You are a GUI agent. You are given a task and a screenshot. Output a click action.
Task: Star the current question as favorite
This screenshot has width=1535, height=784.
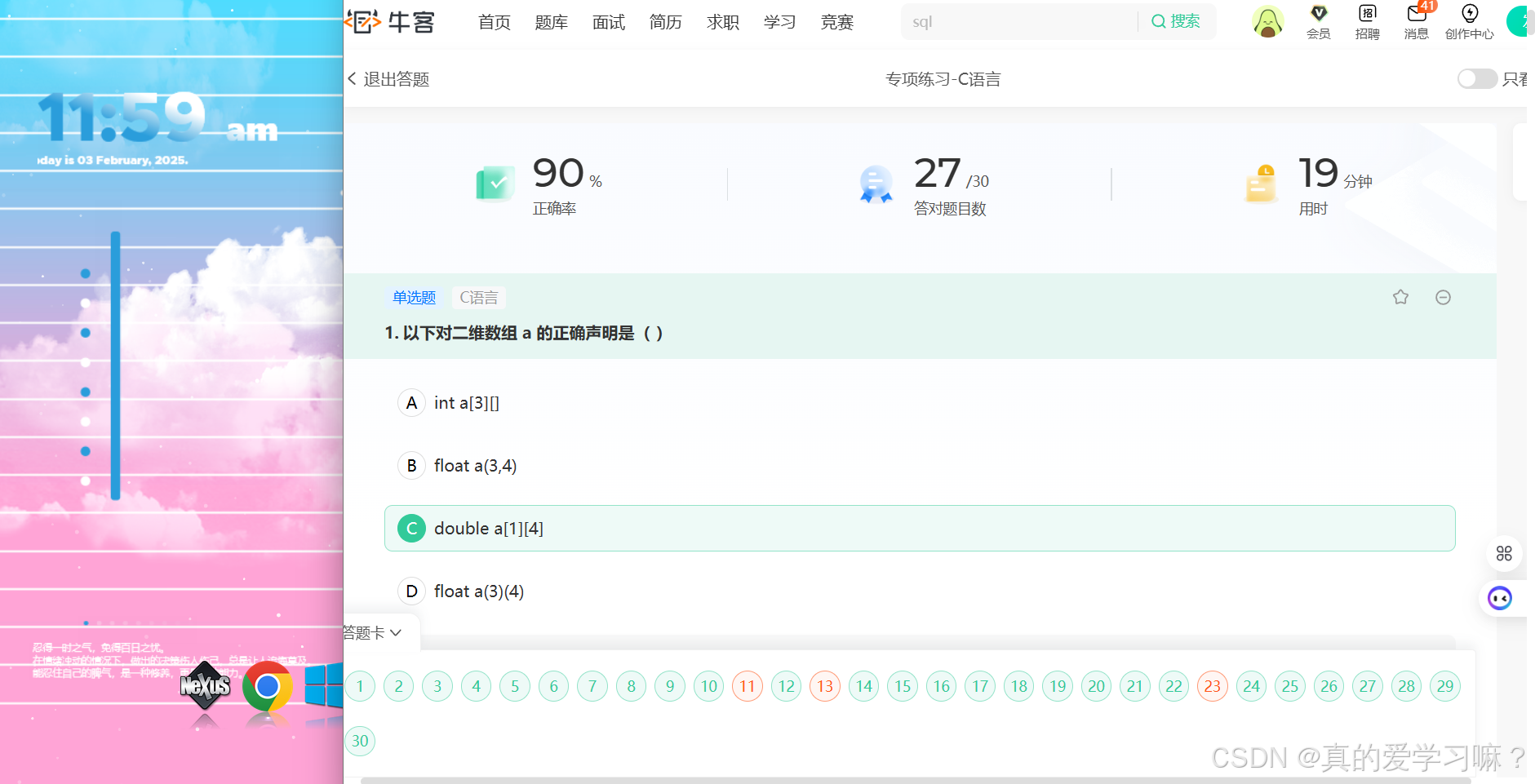coord(1401,297)
